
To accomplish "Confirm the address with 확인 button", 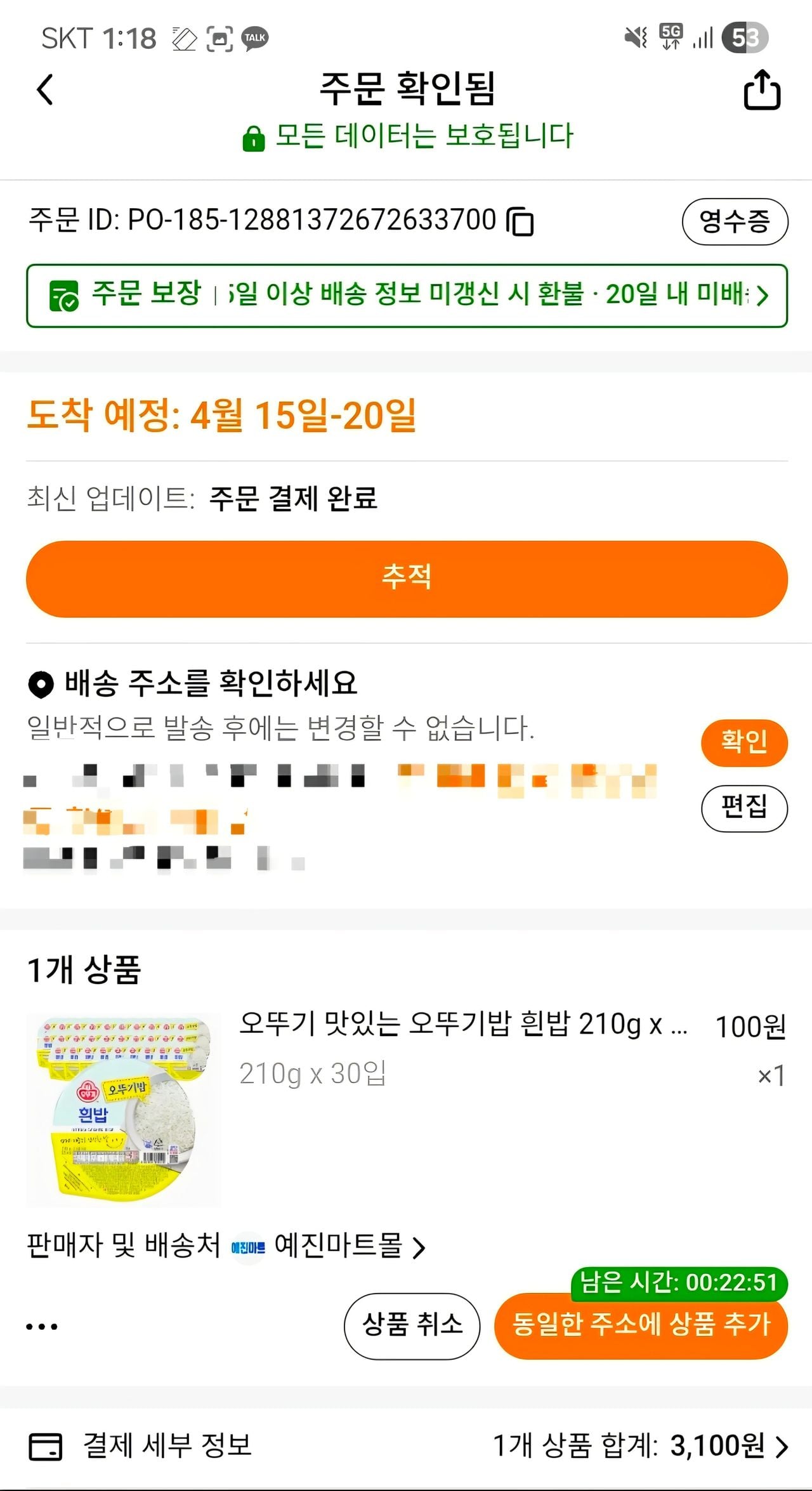I will [x=744, y=742].
